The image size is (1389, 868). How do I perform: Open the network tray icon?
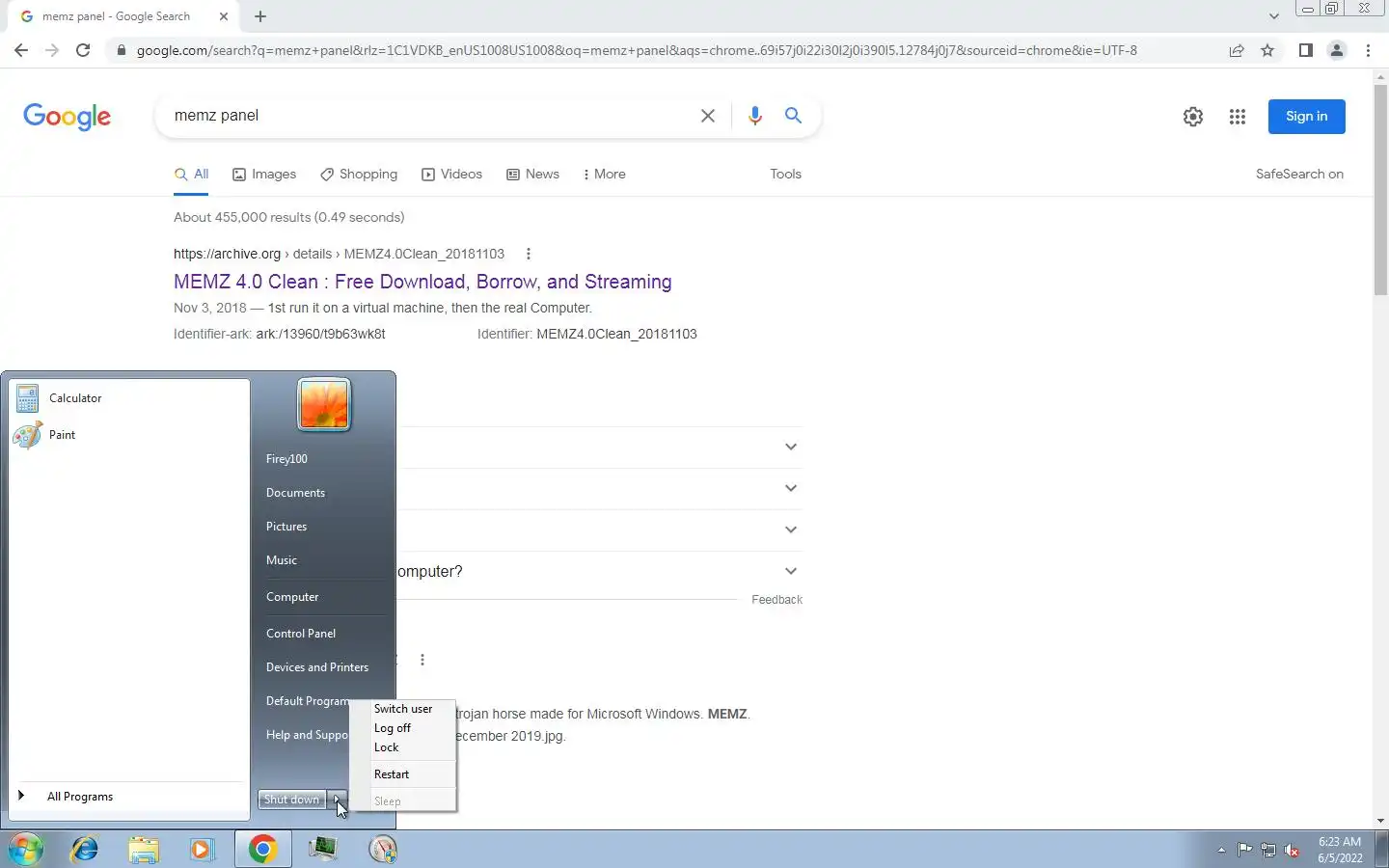(1268, 850)
